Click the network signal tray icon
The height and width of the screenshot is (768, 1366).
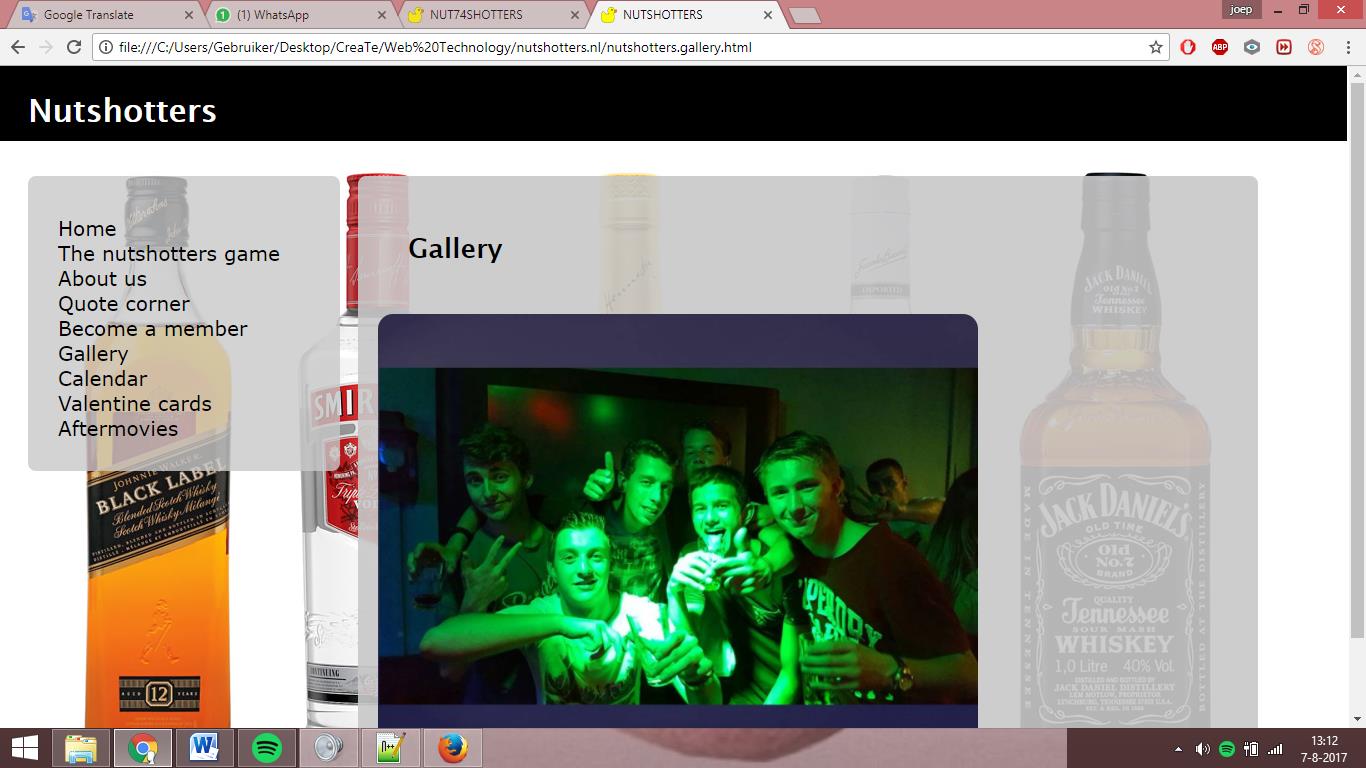point(1275,749)
